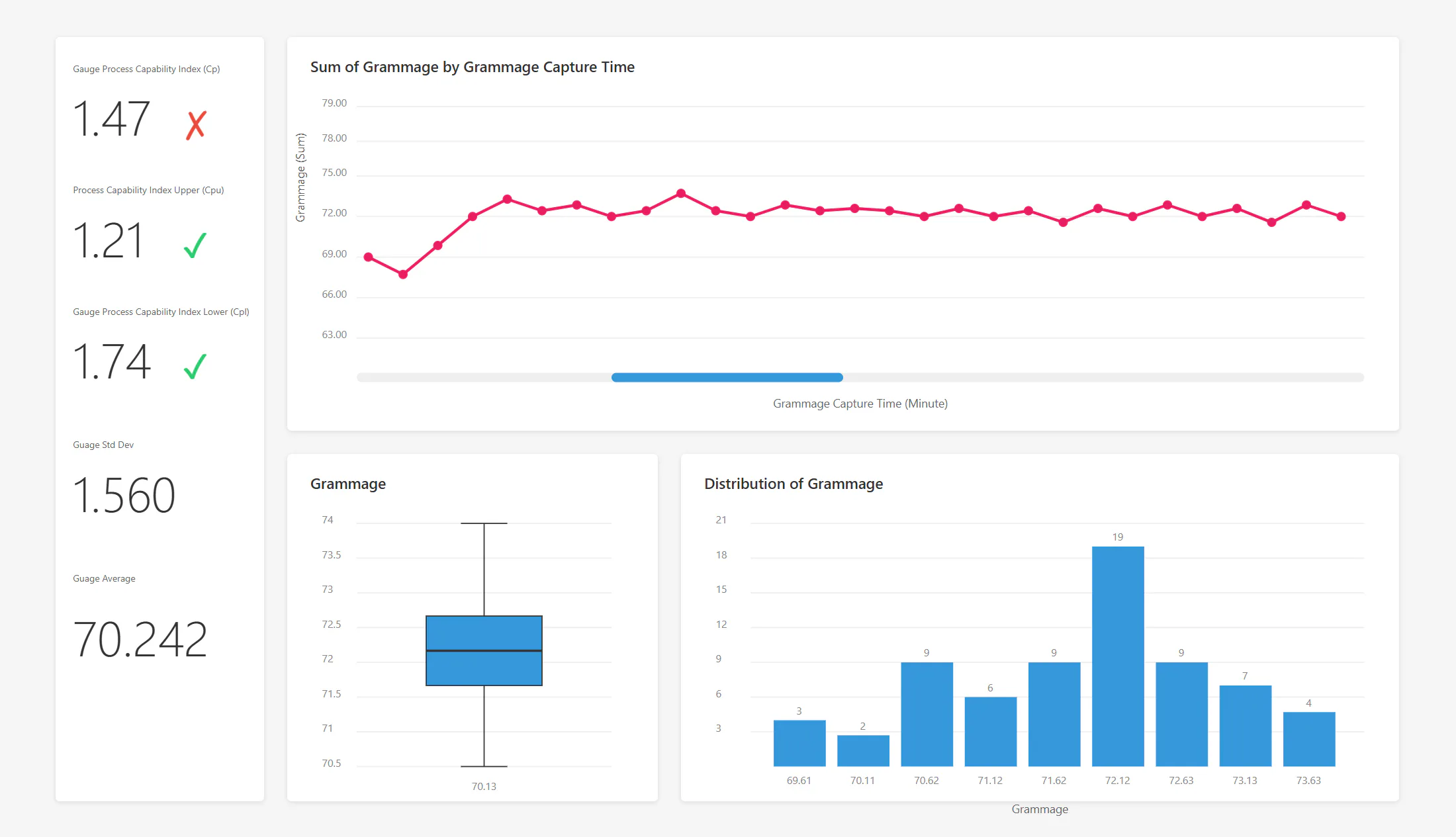Click the 'Process Capability Index Upper (Cpu)' label

148,190
